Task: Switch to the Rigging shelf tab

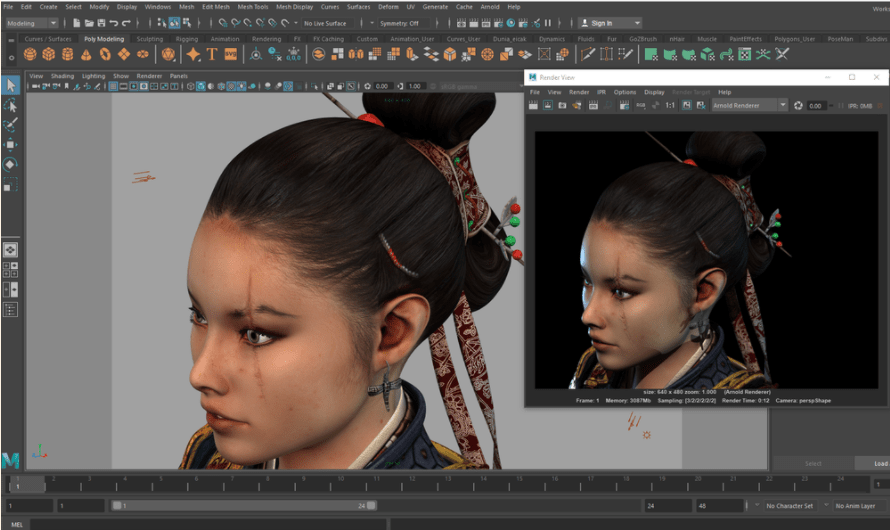Action: [x=187, y=39]
